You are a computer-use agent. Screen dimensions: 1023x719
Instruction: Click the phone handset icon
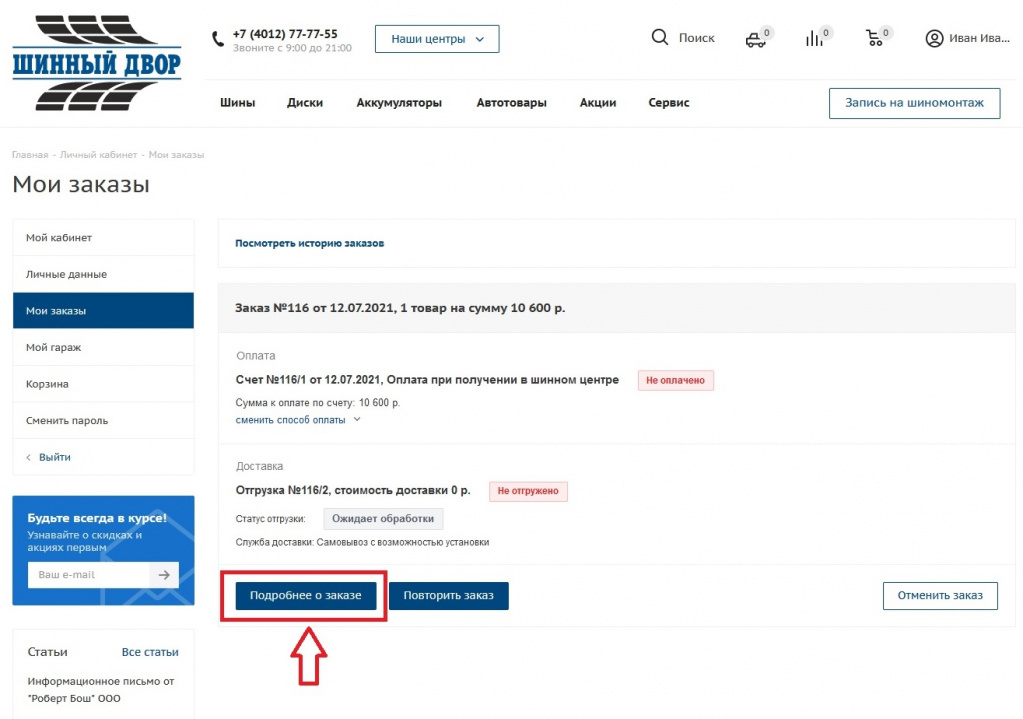tap(218, 40)
